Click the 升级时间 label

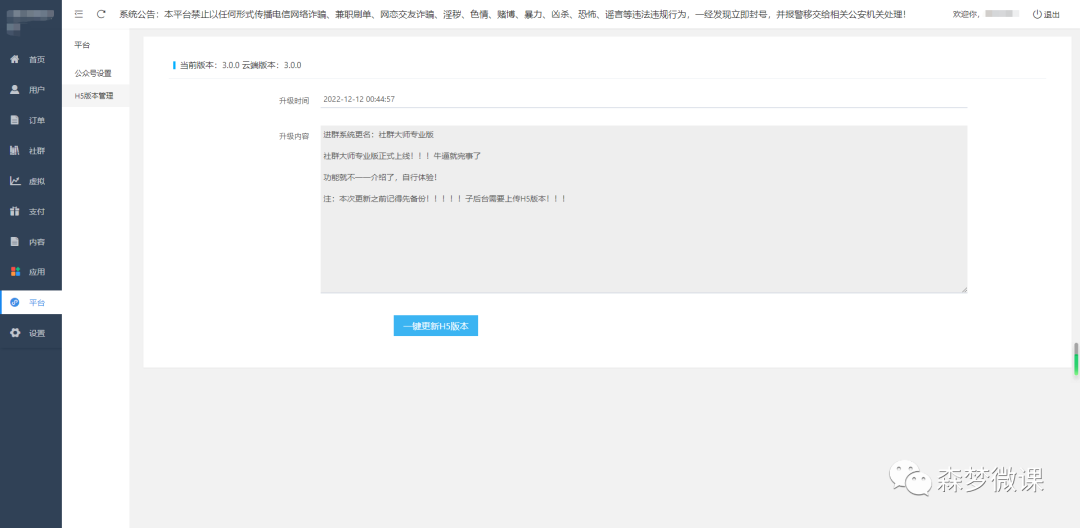pyautogui.click(x=294, y=100)
